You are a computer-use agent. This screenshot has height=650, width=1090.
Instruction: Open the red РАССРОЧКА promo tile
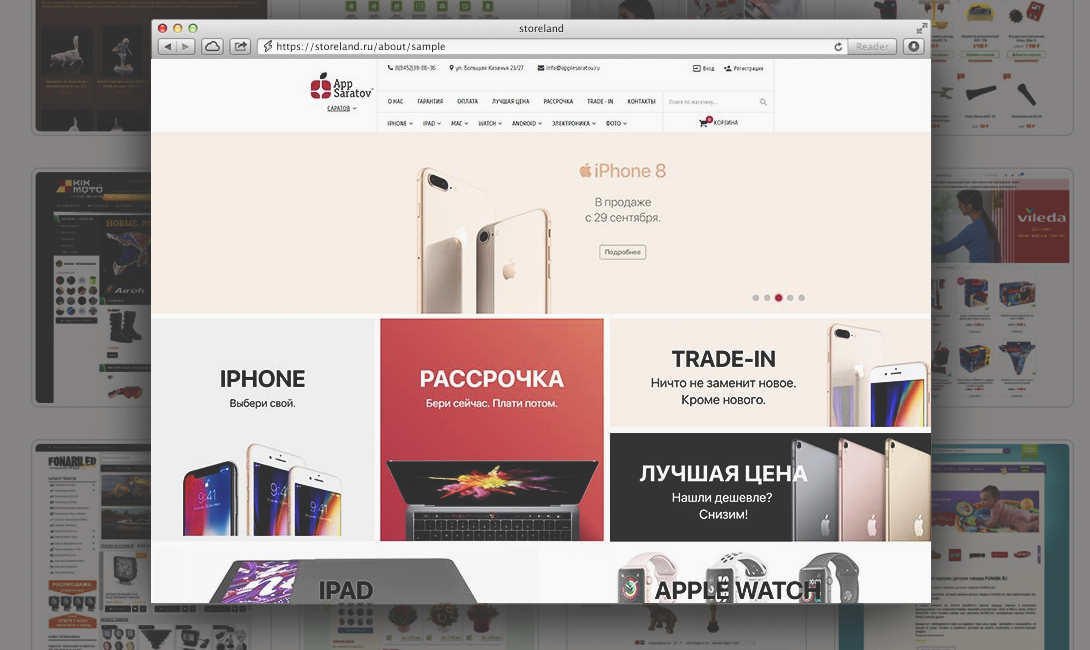click(492, 430)
